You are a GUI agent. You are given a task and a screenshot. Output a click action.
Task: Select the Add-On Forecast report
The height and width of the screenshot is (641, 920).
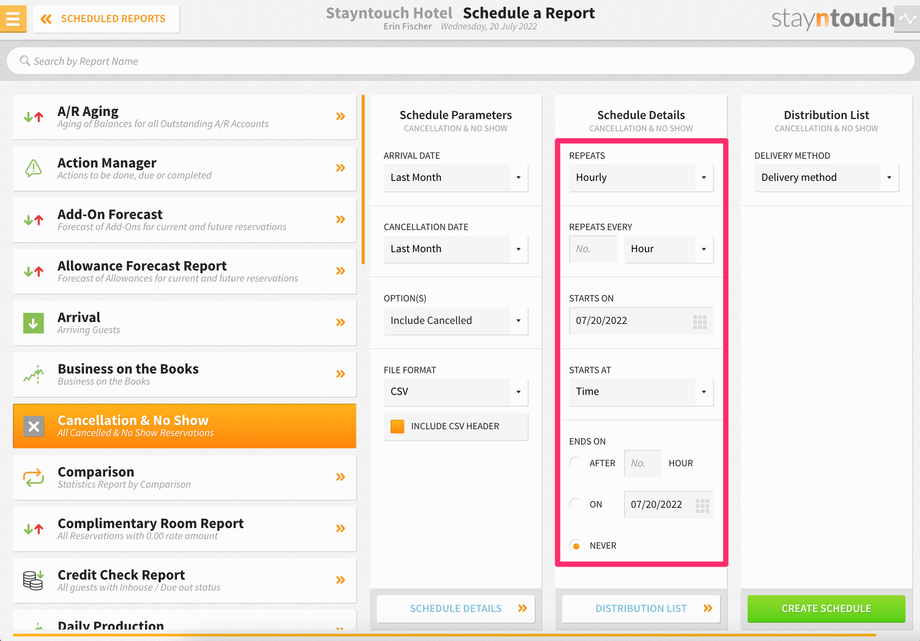click(x=184, y=220)
